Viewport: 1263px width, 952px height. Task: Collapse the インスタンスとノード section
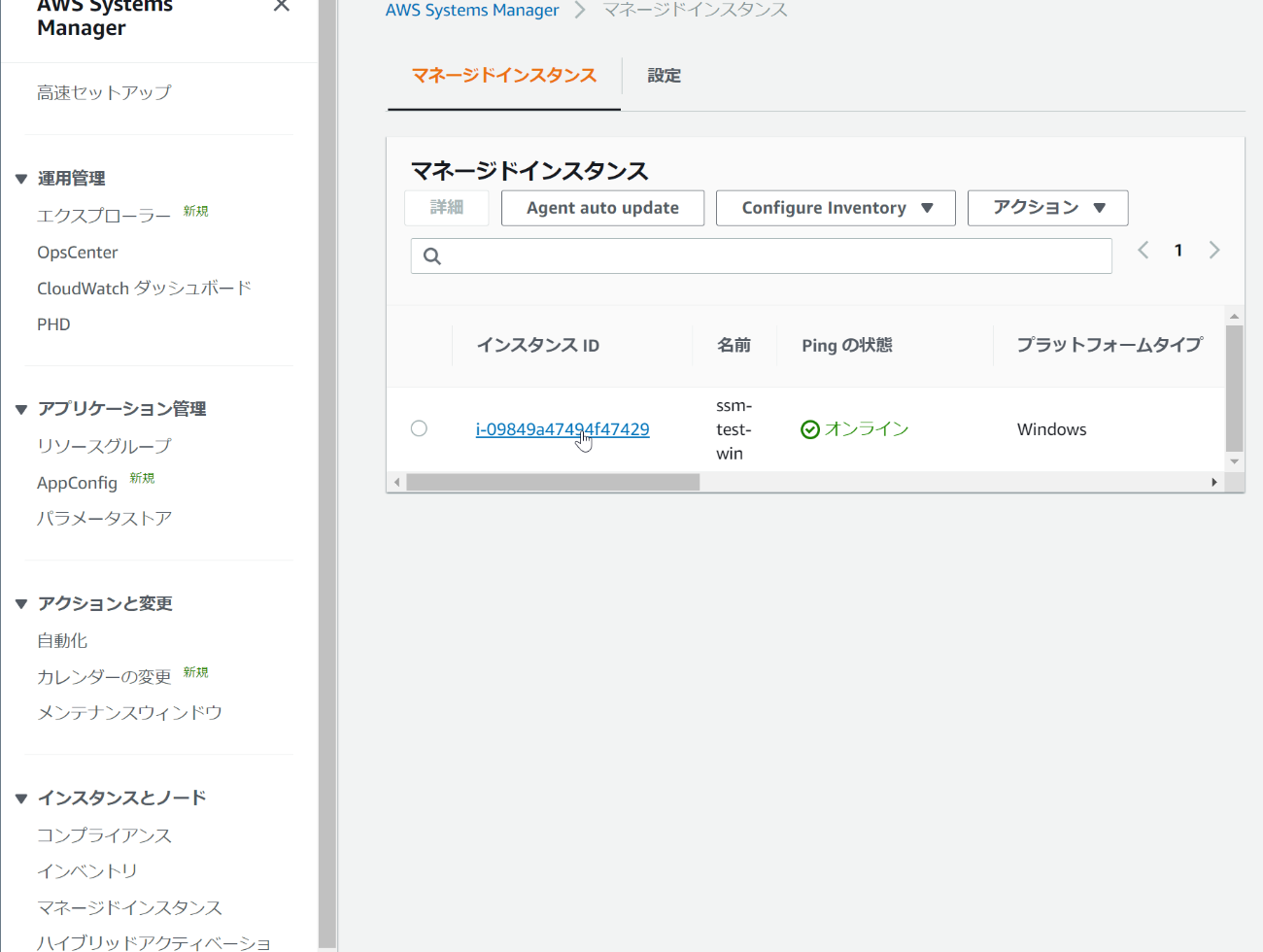(x=21, y=799)
